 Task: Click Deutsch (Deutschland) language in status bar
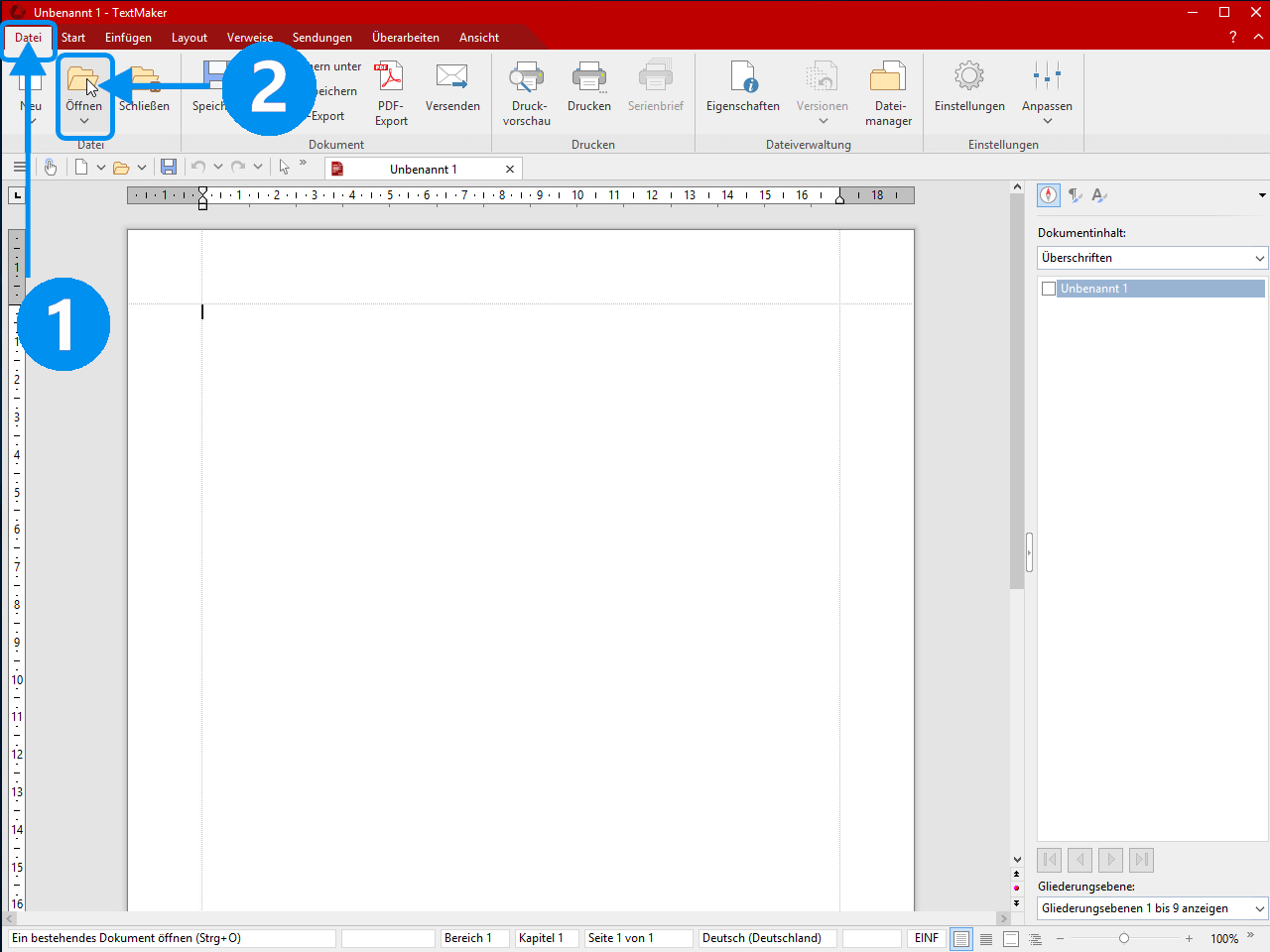click(766, 938)
